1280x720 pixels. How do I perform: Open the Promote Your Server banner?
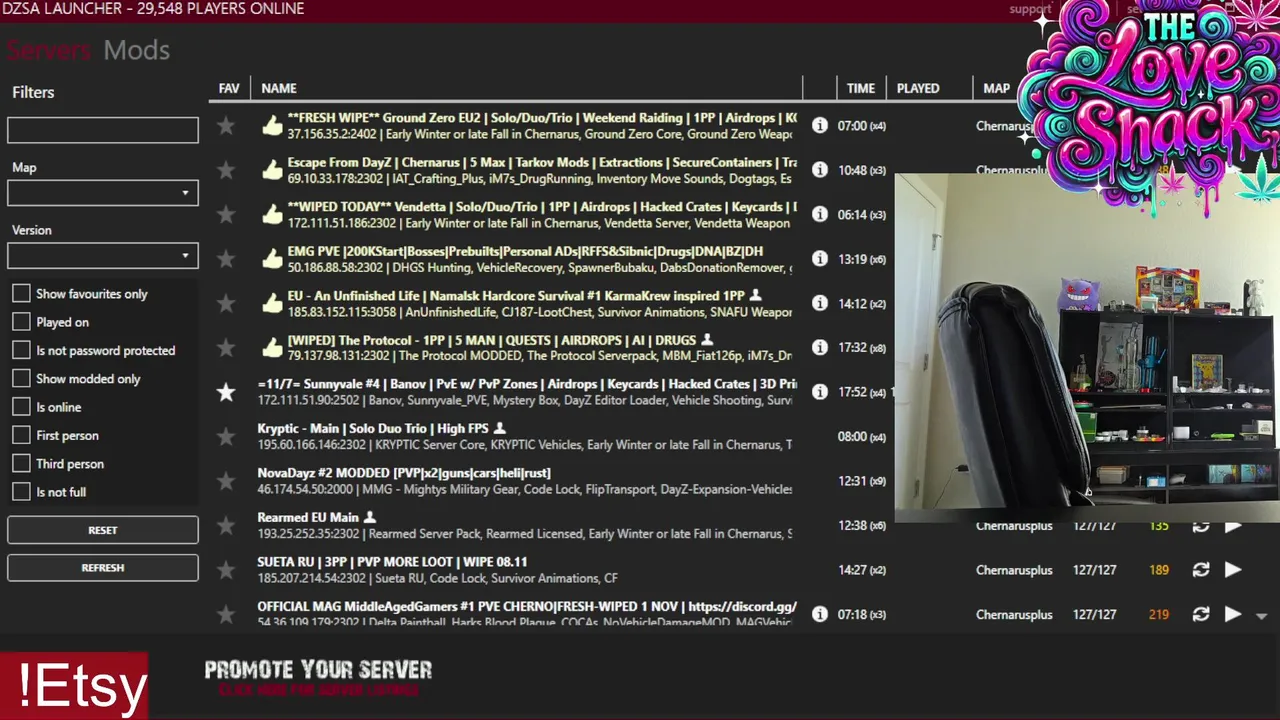point(318,677)
